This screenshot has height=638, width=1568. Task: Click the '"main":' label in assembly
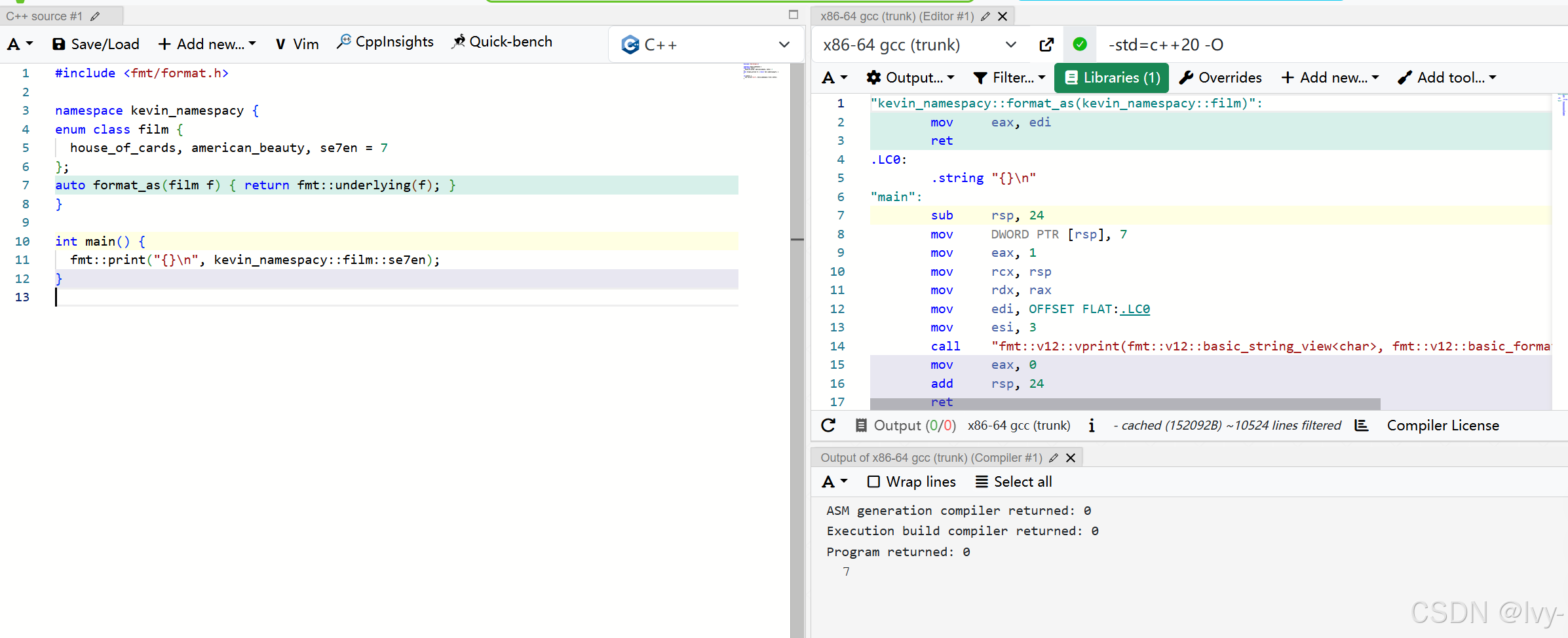[x=896, y=197]
